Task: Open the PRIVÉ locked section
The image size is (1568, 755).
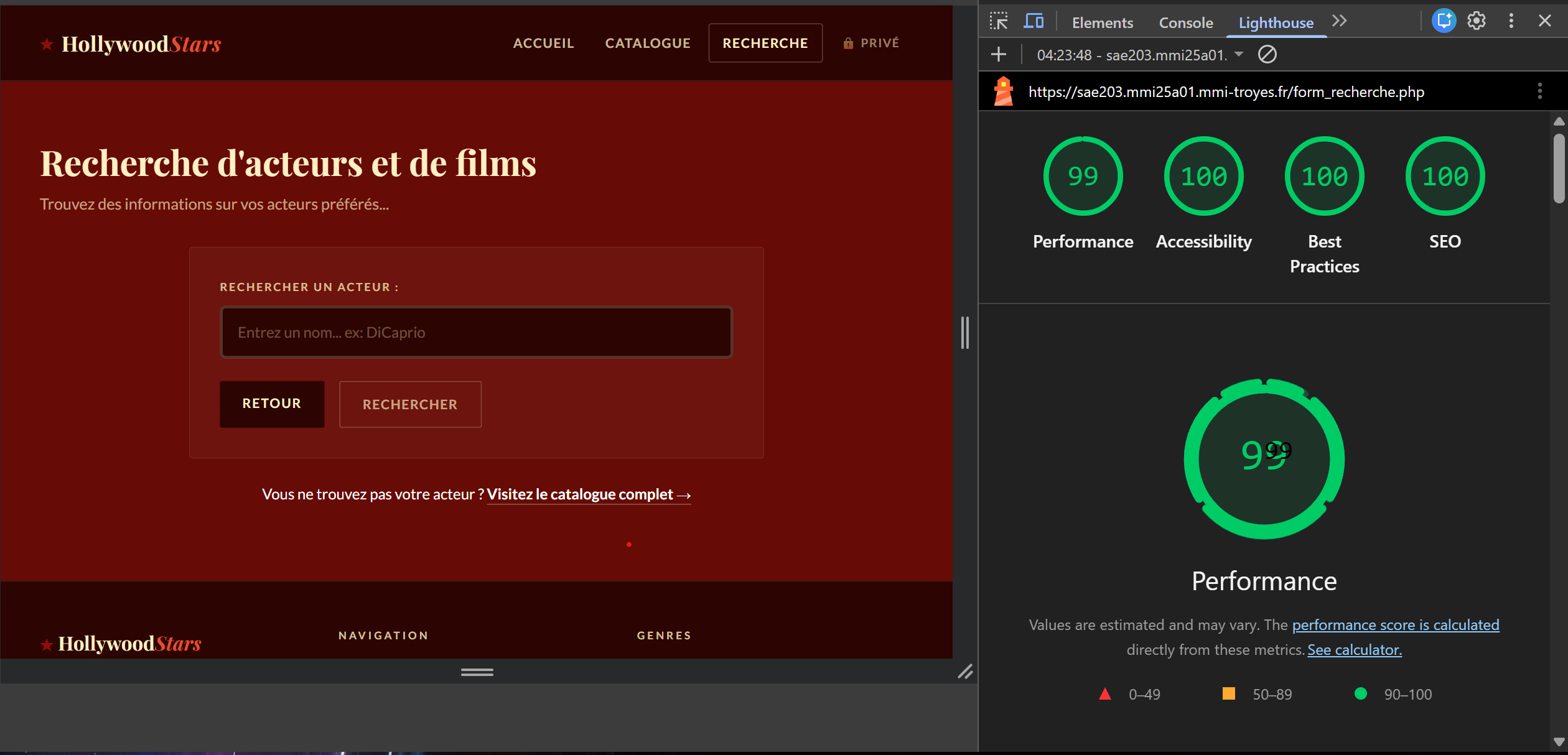Action: pyautogui.click(x=871, y=43)
